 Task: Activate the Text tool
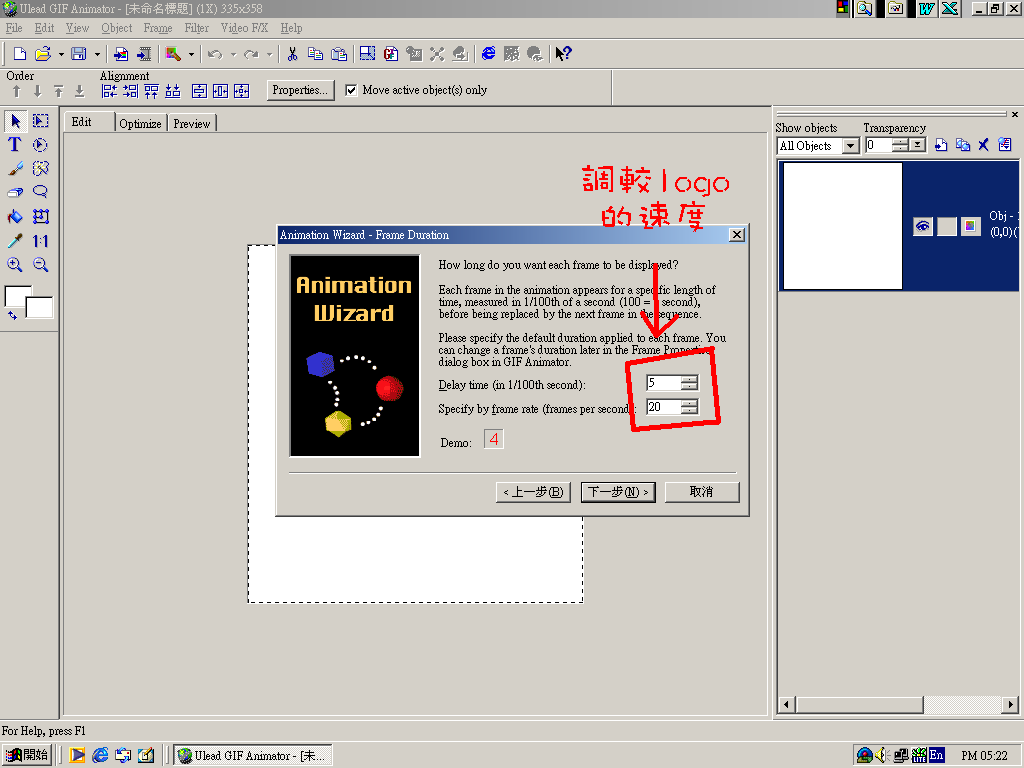tap(15, 144)
